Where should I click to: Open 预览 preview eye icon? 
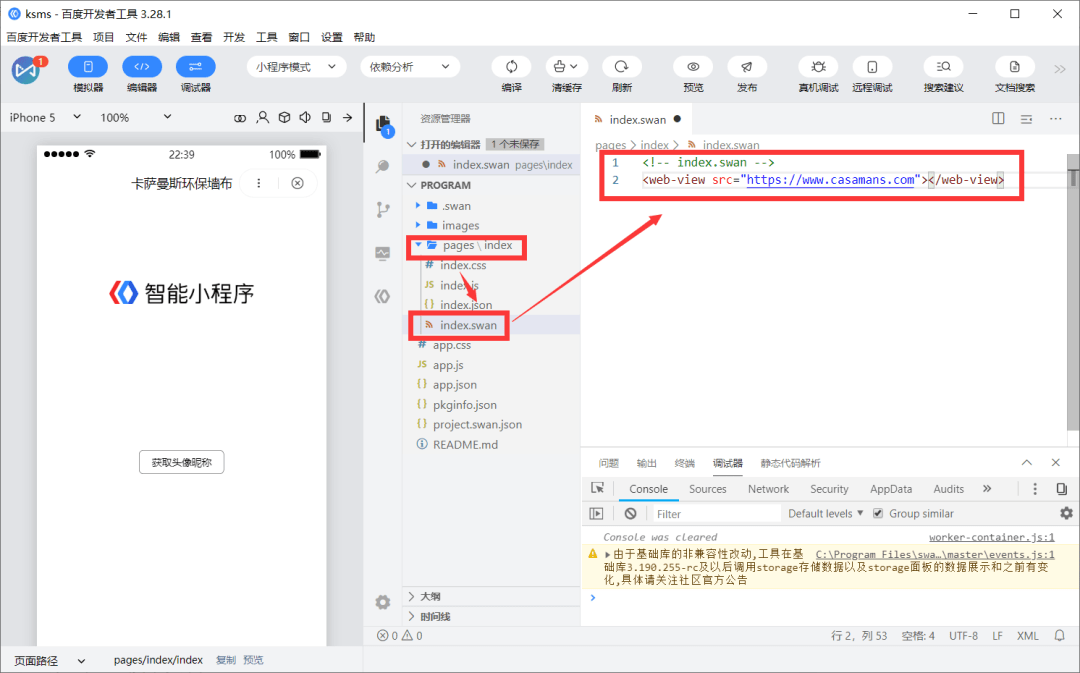(693, 67)
